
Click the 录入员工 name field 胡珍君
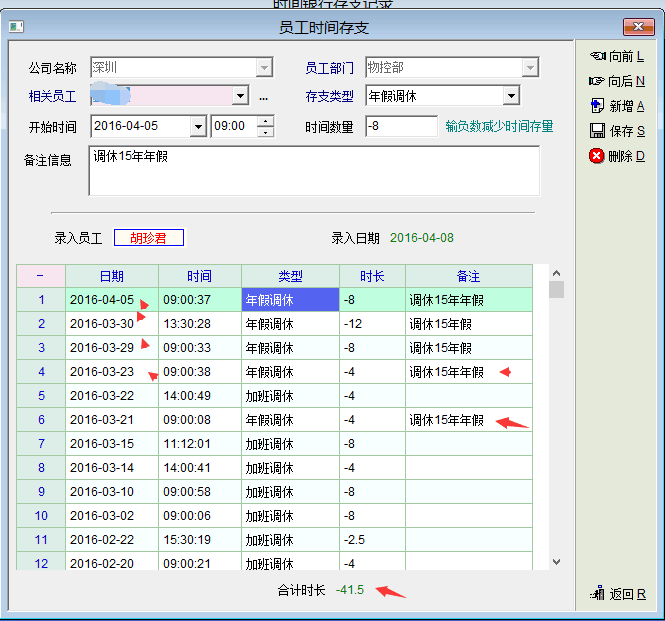pos(148,238)
